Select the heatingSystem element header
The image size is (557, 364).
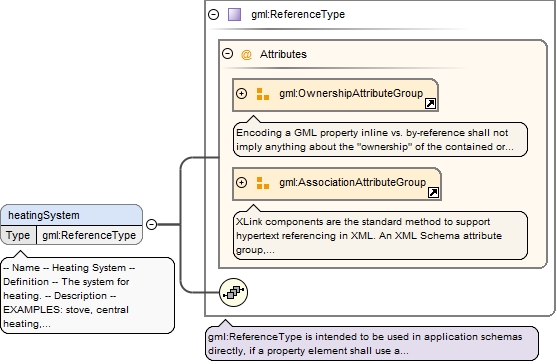[x=72, y=215]
